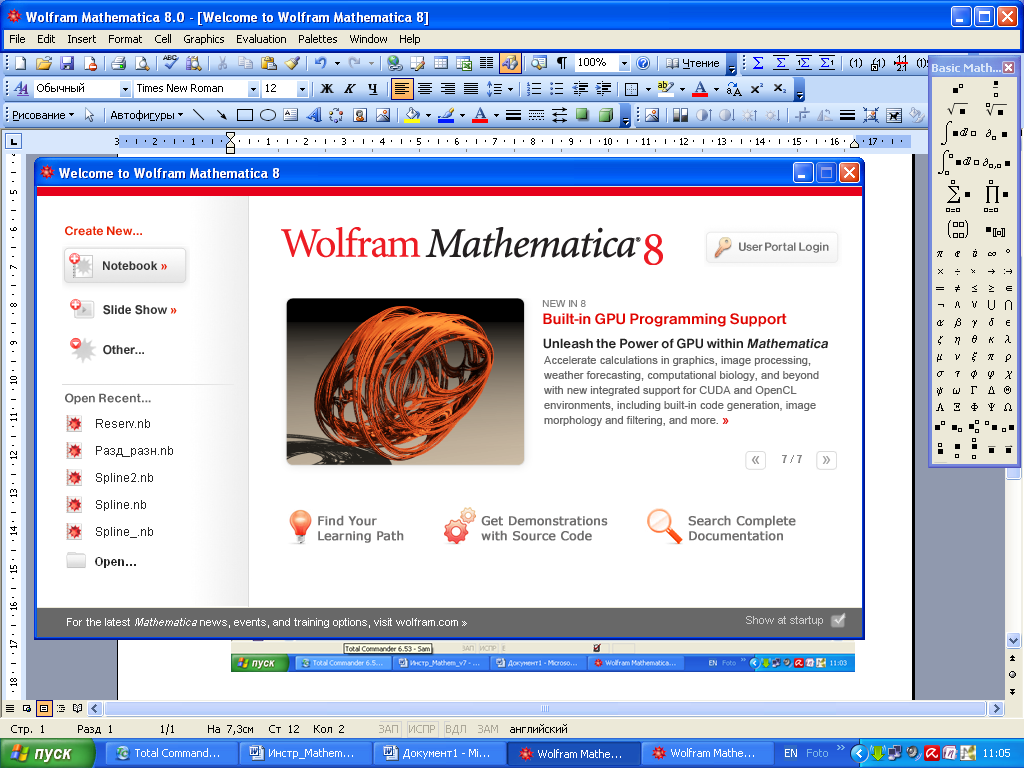The image size is (1024, 768).
Task: Toggle superscript x² formatting
Action: [x=756, y=89]
